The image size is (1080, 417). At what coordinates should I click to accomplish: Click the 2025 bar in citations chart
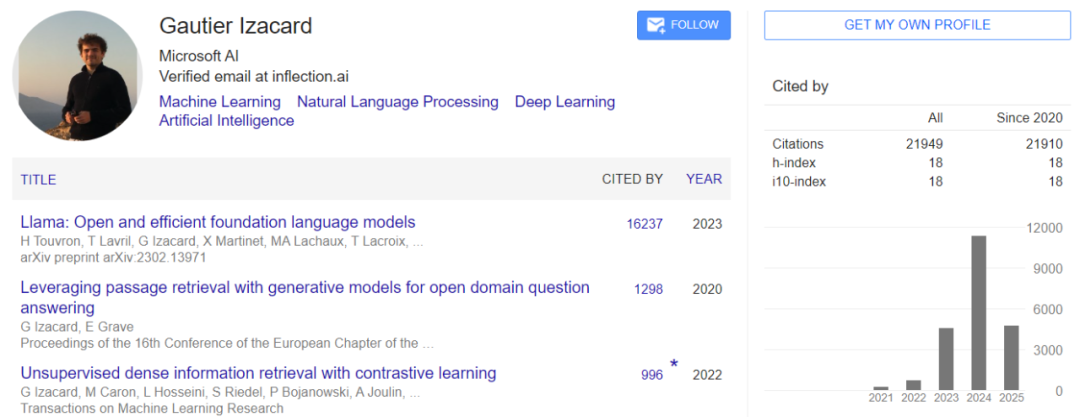coord(1011,357)
